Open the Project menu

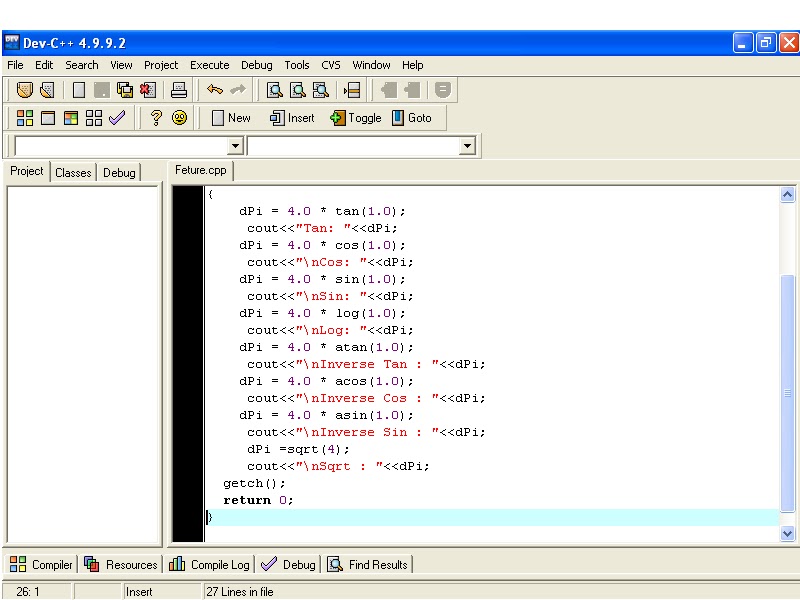161,65
